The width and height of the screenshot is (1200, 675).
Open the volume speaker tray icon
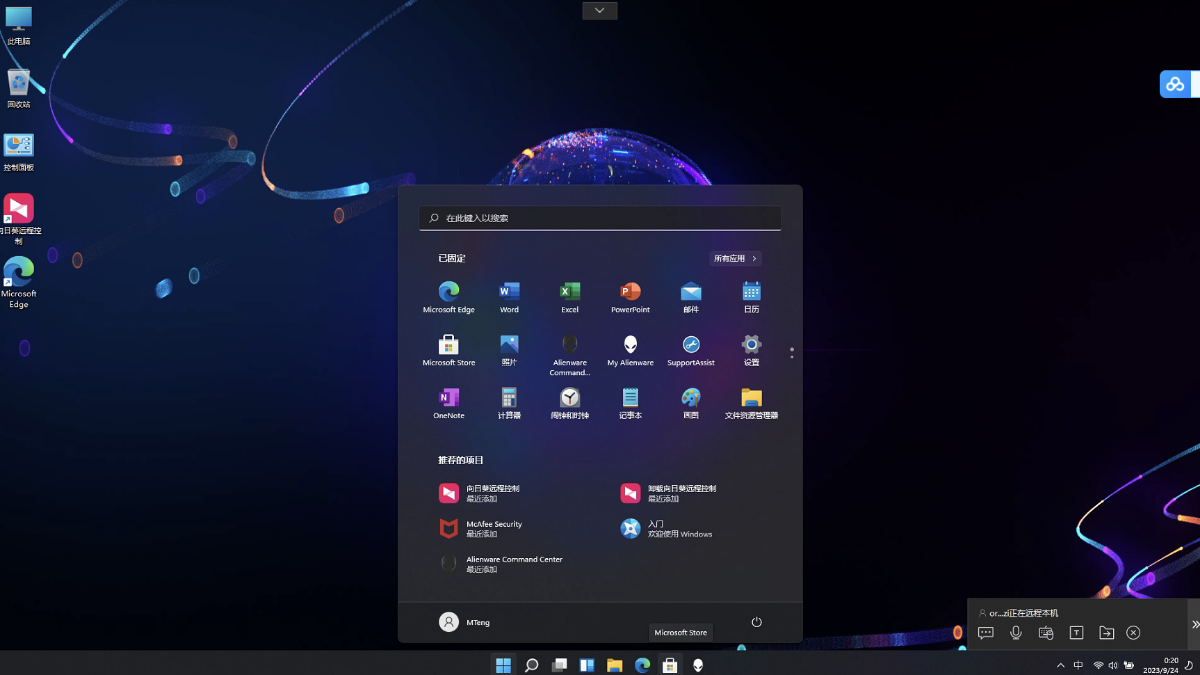(1113, 665)
